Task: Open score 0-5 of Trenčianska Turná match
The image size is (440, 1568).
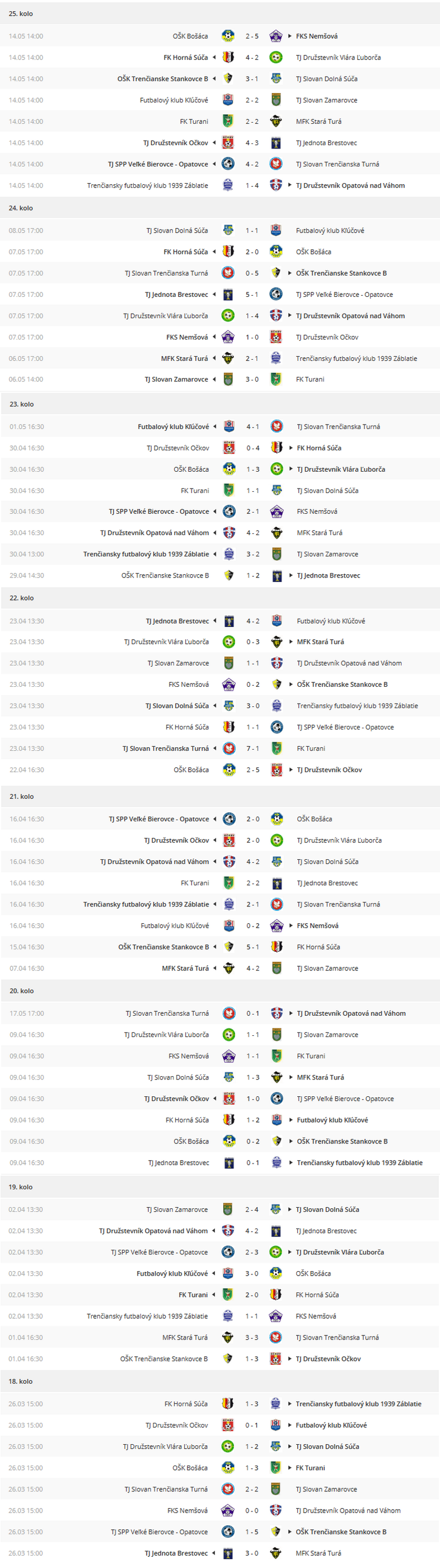Action: (252, 273)
